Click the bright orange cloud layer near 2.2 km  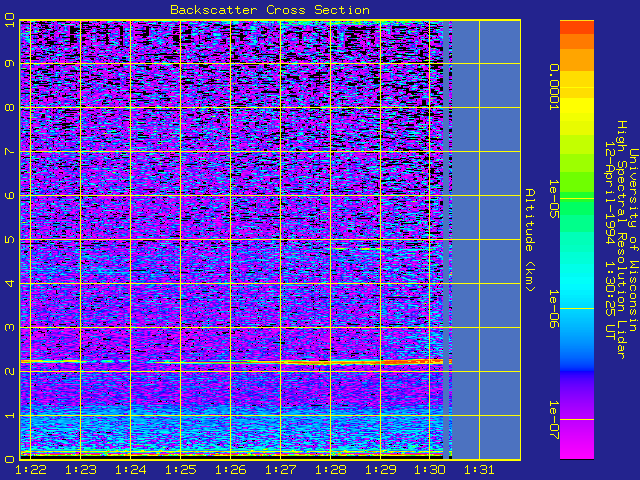[x=367, y=362]
